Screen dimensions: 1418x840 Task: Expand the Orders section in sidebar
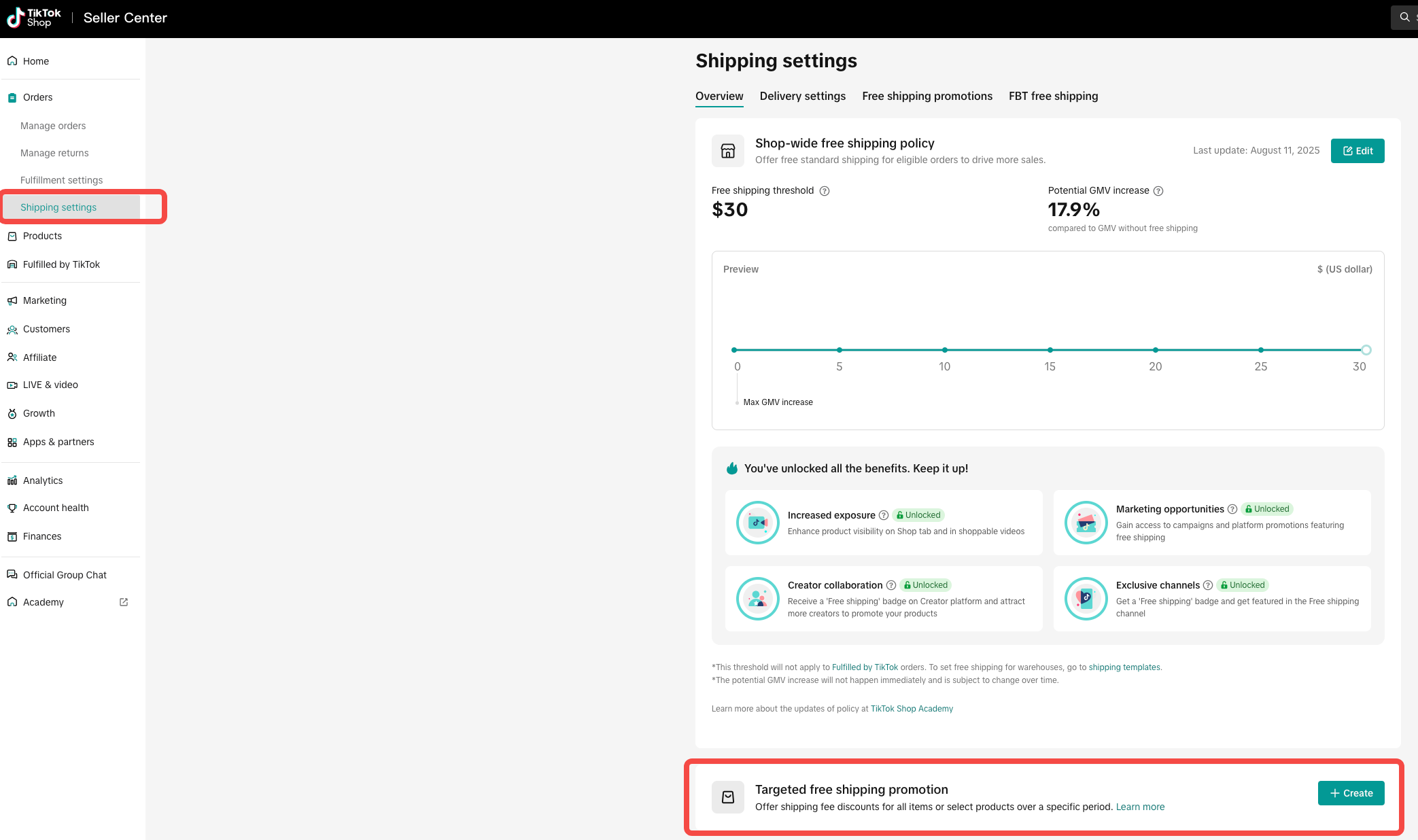38,97
